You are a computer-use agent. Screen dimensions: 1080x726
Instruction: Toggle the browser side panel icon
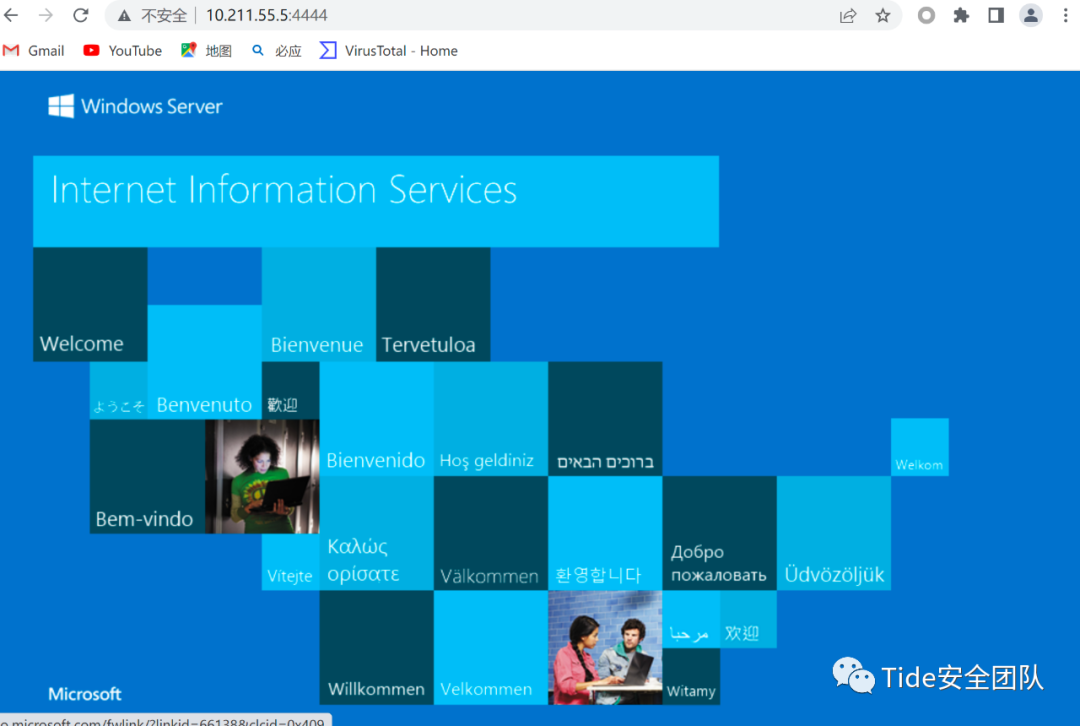996,15
